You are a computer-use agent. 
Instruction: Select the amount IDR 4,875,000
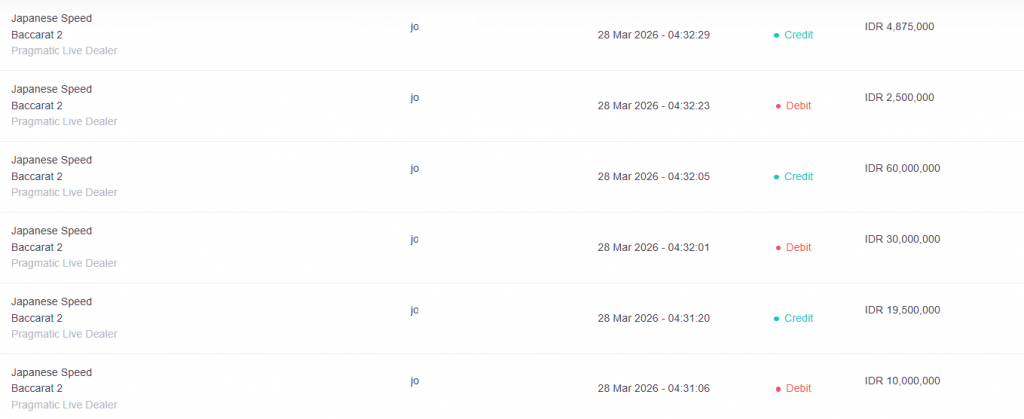[x=899, y=27]
